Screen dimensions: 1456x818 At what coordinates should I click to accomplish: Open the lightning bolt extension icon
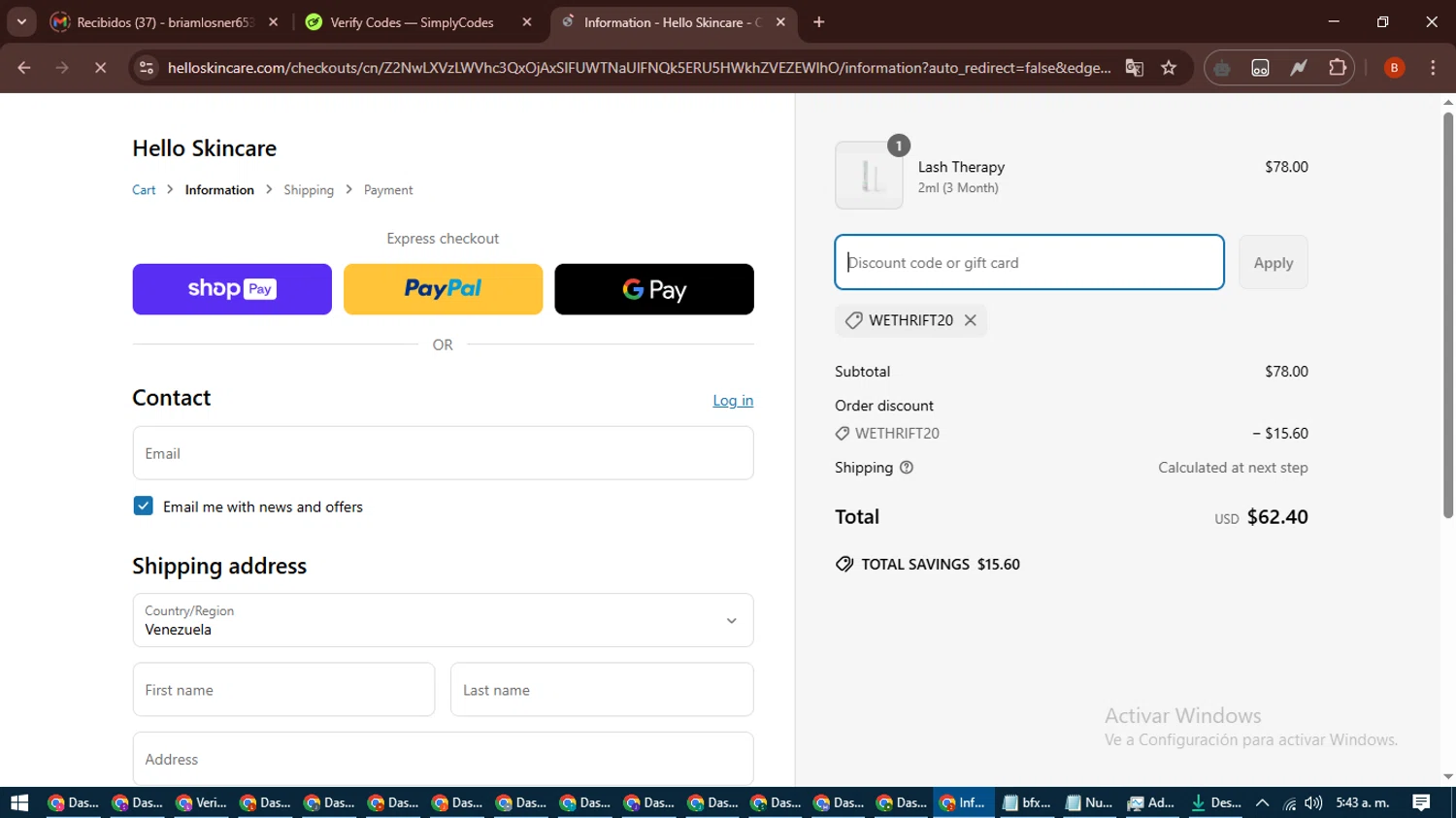(1298, 68)
